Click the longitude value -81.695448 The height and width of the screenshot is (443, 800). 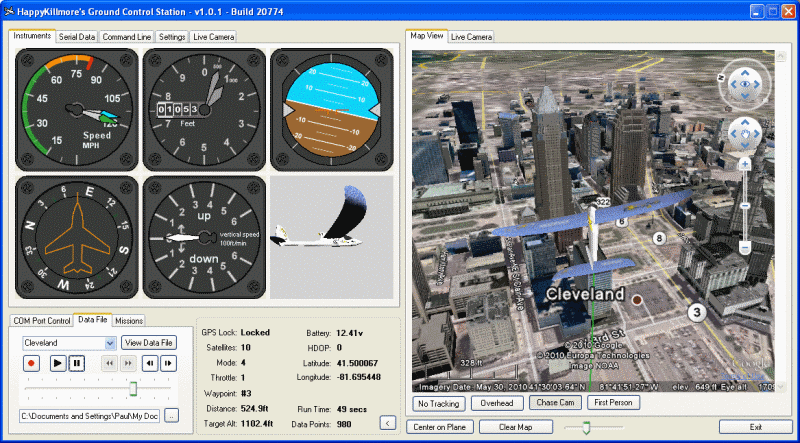click(x=359, y=378)
